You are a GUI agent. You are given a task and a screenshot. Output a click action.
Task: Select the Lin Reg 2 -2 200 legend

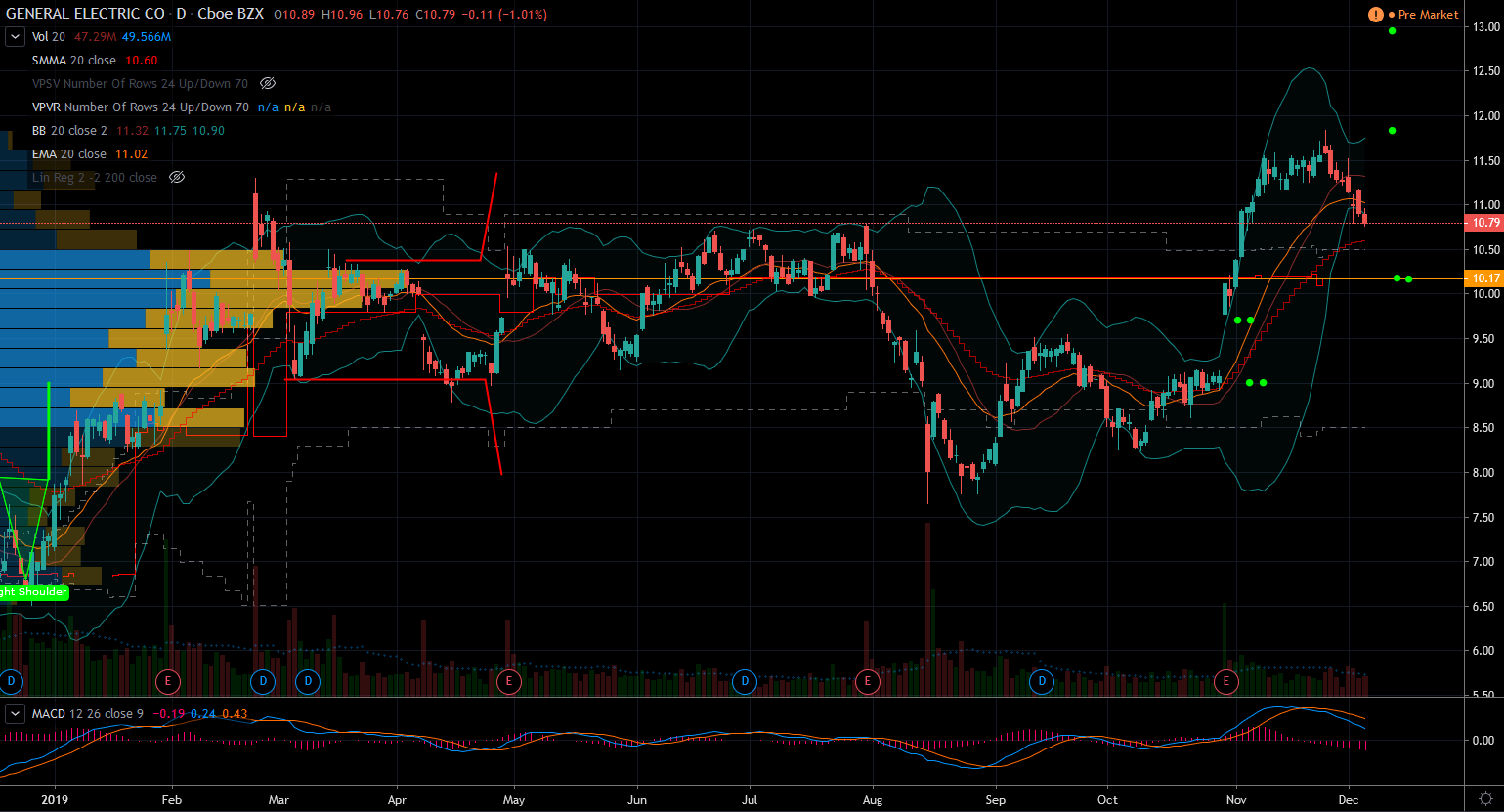pos(95,178)
